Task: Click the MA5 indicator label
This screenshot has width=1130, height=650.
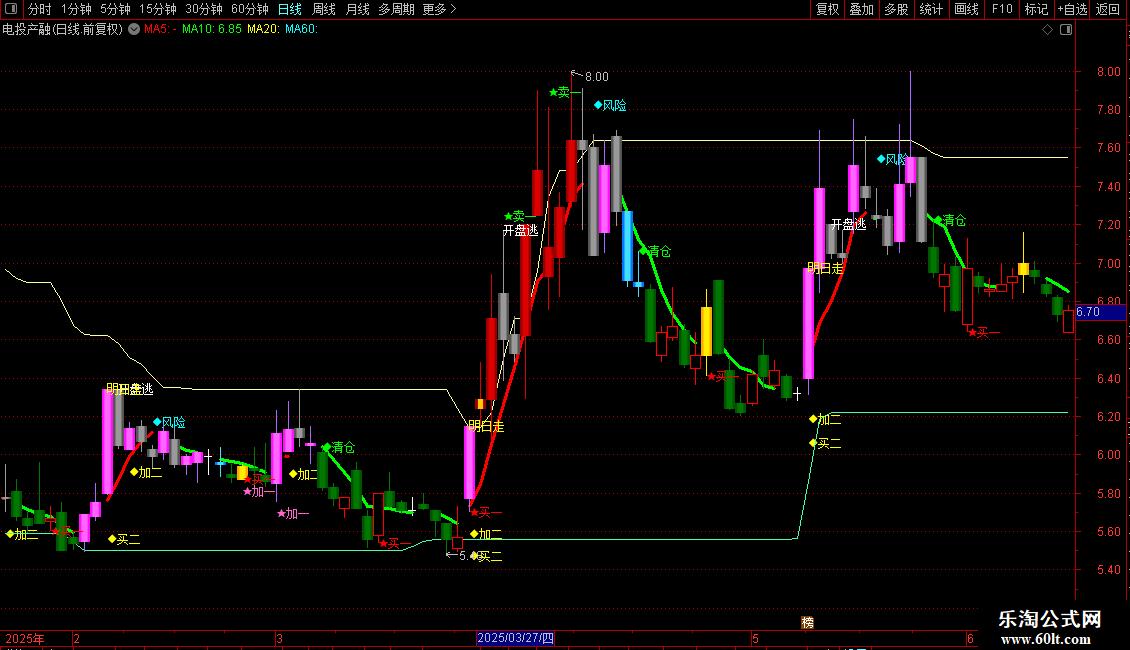Action: [160, 29]
